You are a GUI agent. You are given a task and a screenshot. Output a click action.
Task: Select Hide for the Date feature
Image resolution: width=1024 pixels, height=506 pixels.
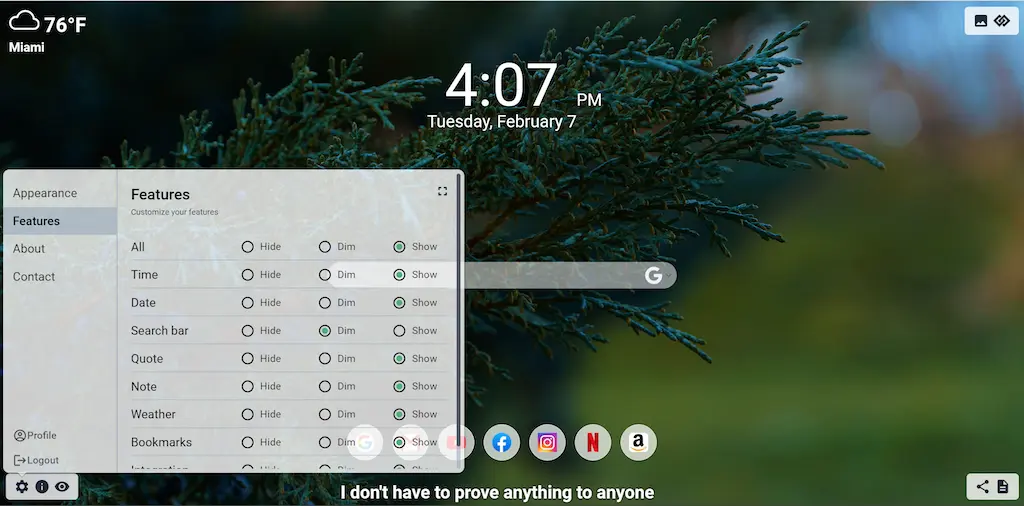(247, 303)
